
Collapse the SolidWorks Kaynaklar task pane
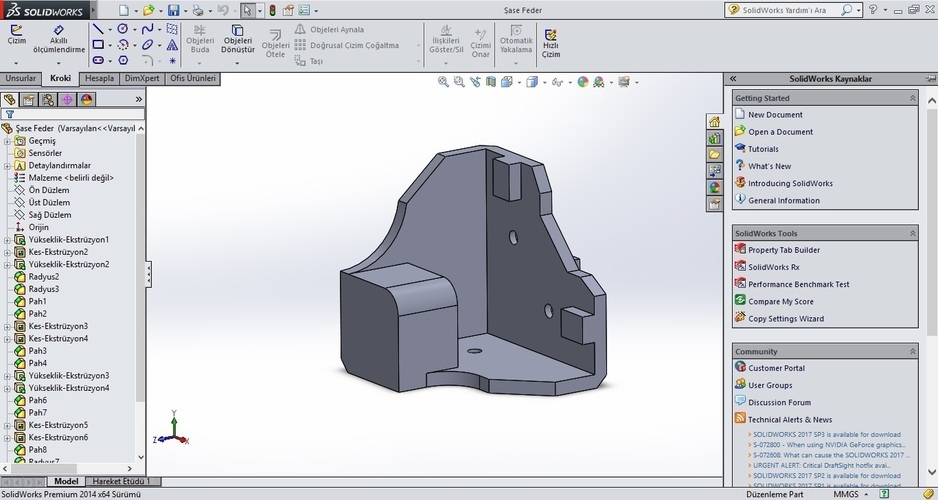click(x=733, y=79)
